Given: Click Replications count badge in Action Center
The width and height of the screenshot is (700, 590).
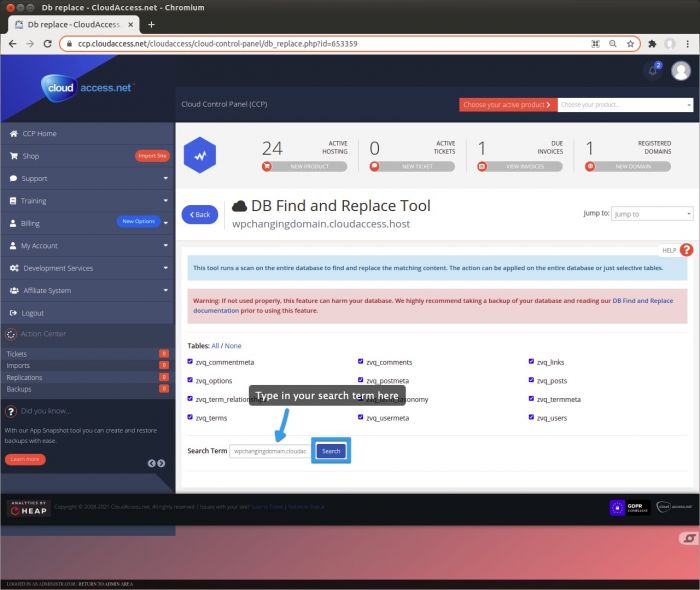Looking at the screenshot, I should coord(164,377).
